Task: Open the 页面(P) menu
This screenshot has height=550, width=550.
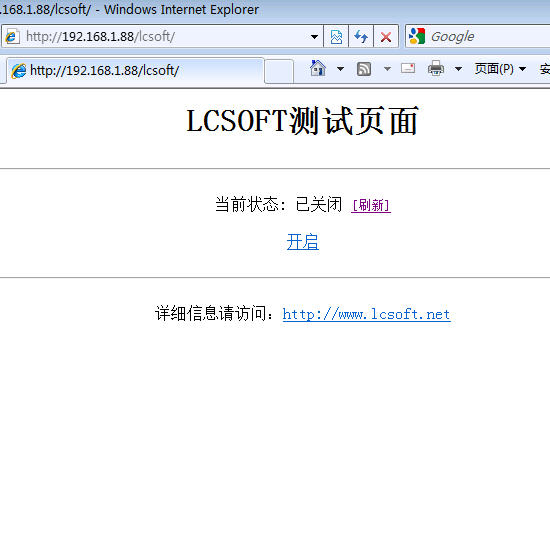Action: pyautogui.click(x=500, y=69)
